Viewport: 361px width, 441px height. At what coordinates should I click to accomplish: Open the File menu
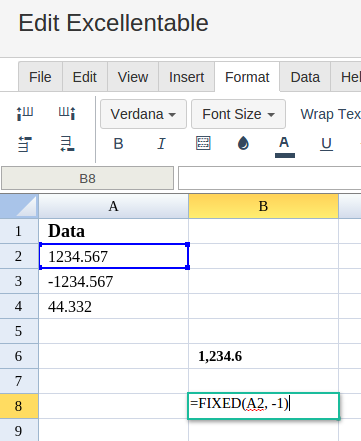pos(40,77)
